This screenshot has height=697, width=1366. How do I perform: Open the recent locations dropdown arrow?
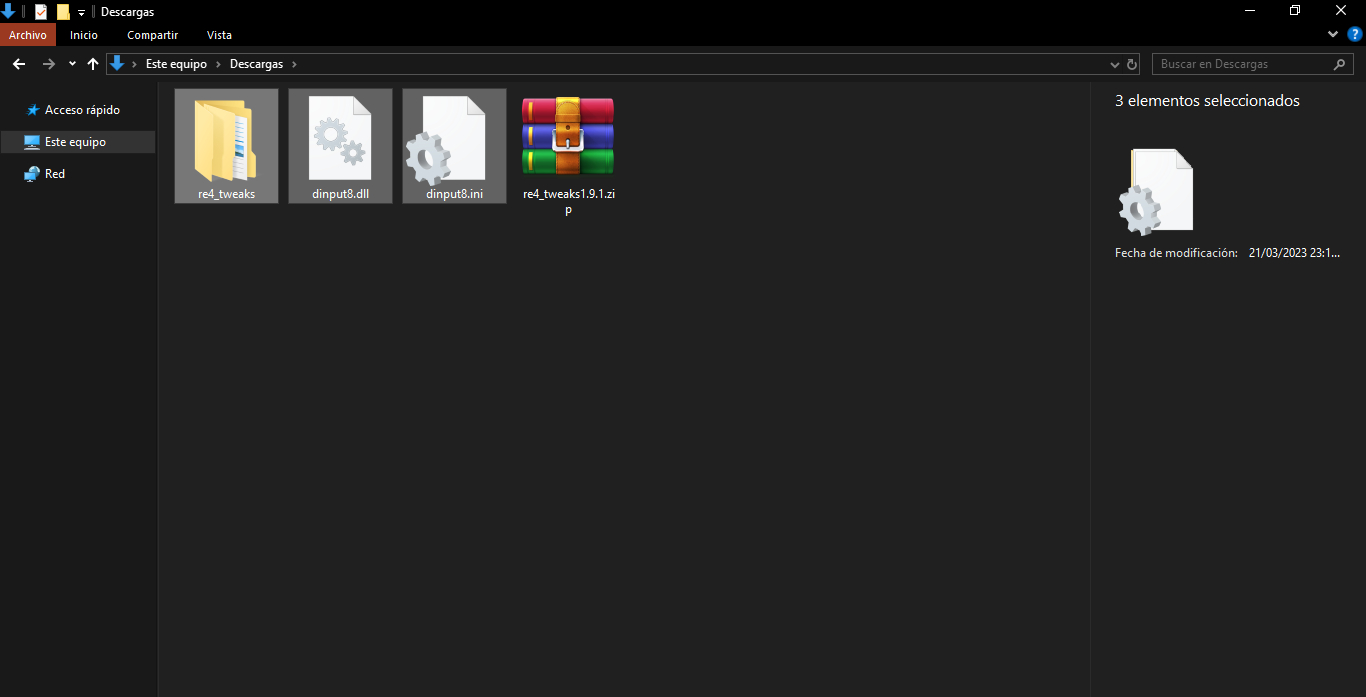coord(72,64)
